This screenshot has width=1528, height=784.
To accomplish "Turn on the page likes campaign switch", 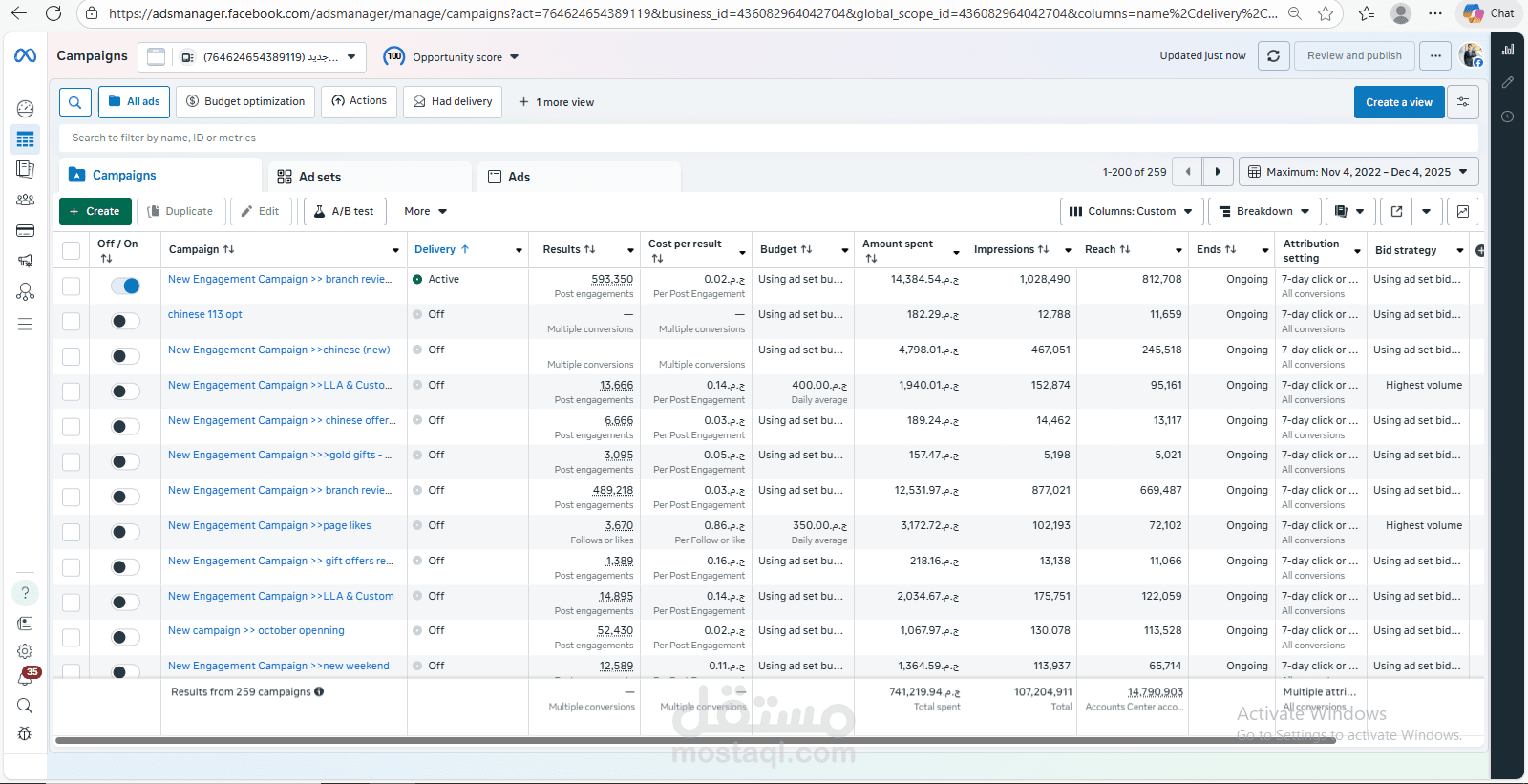I will 125,532.
